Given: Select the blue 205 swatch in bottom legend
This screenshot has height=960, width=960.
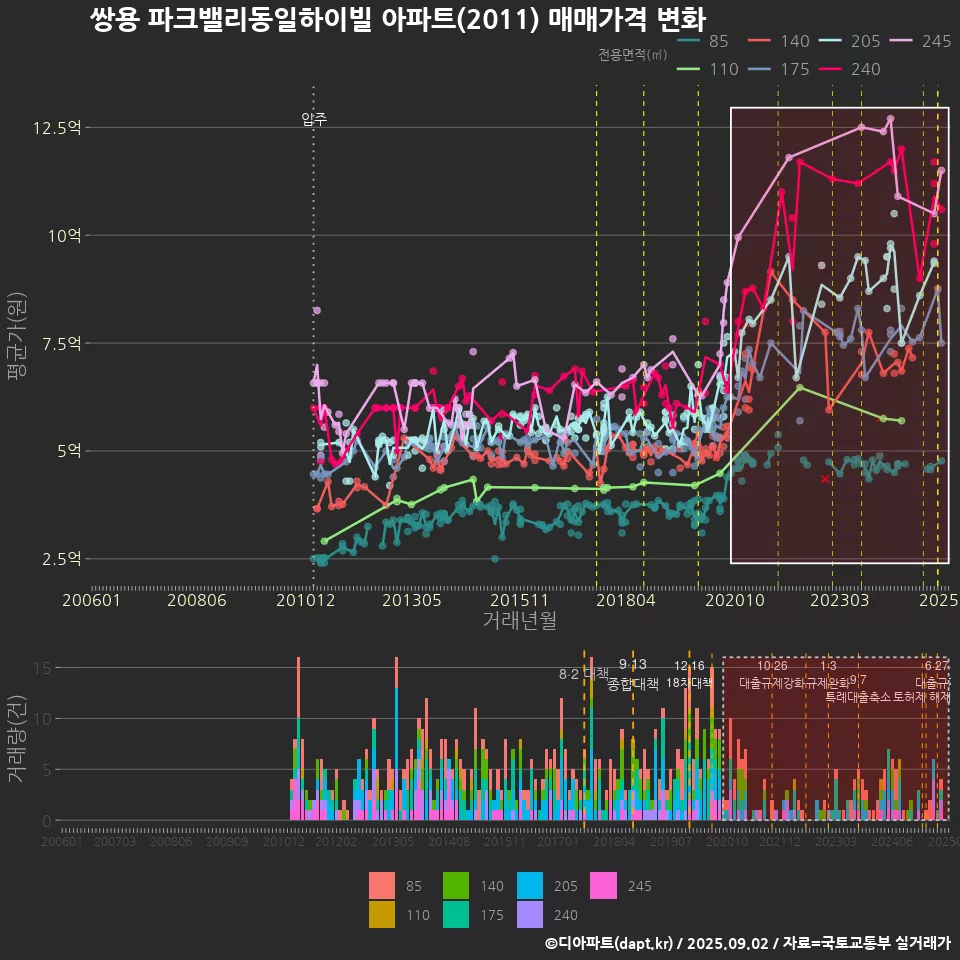Looking at the screenshot, I should 530,885.
